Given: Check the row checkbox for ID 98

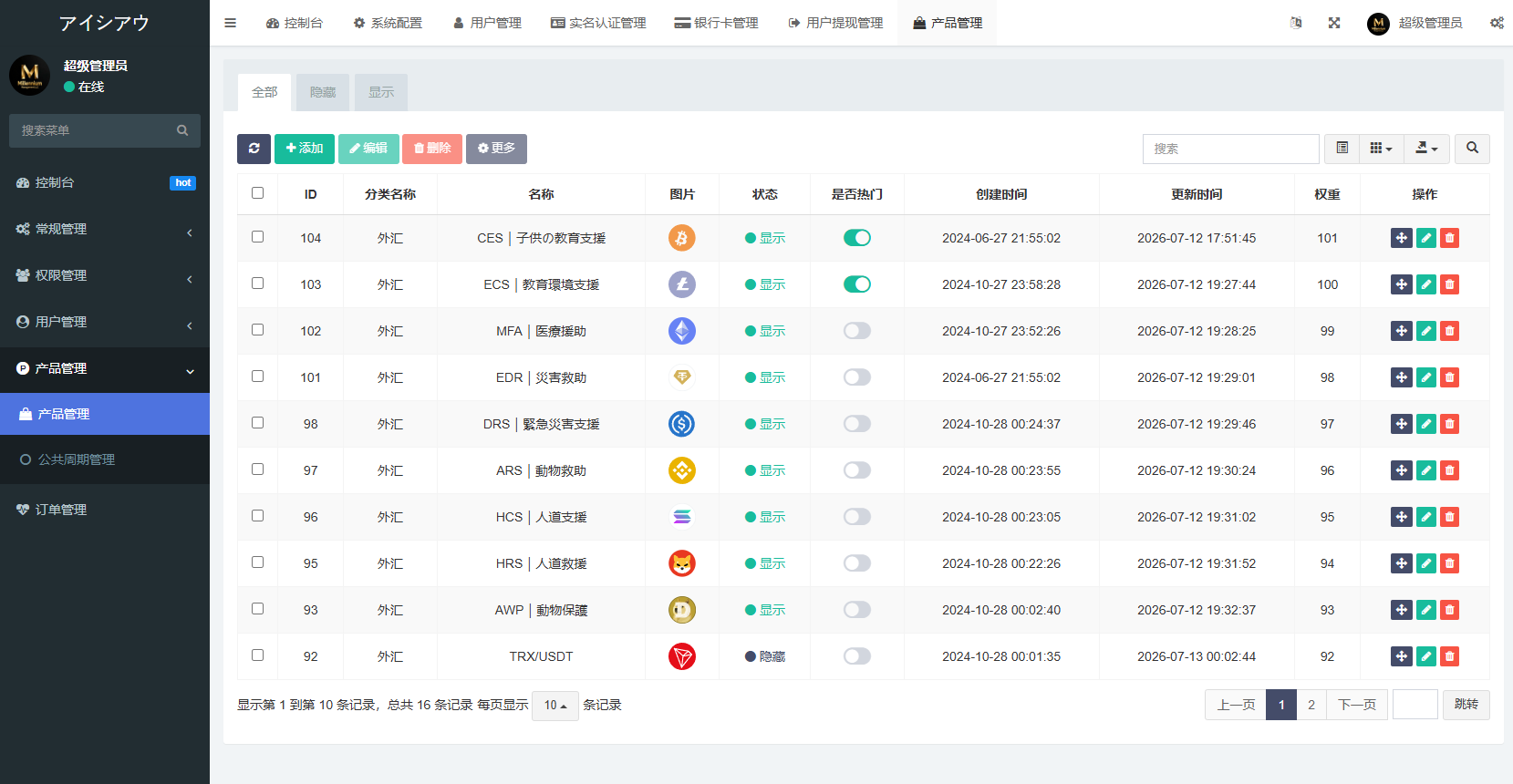Looking at the screenshot, I should pos(257,423).
